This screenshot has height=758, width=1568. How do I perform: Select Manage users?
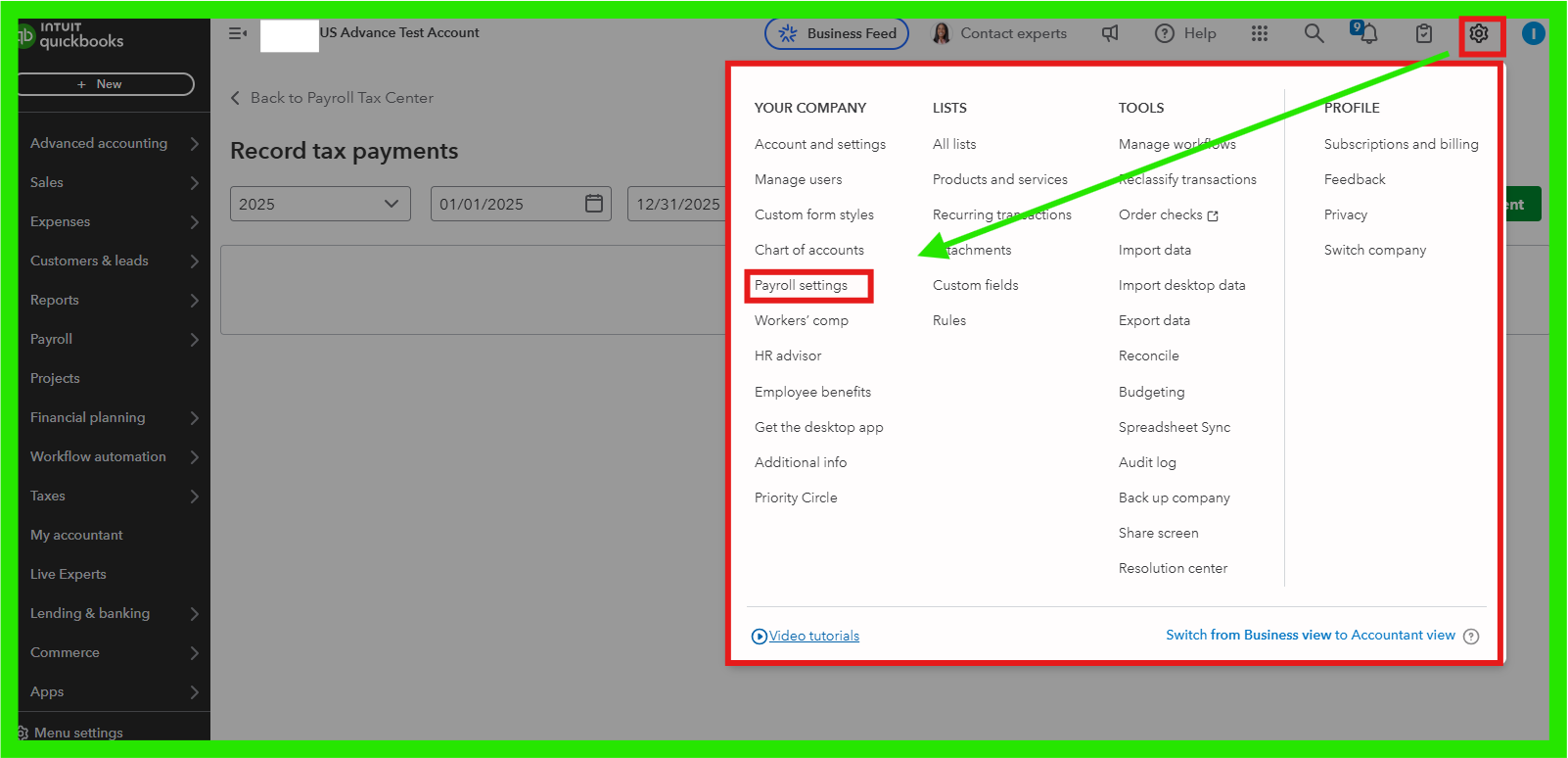click(x=798, y=179)
